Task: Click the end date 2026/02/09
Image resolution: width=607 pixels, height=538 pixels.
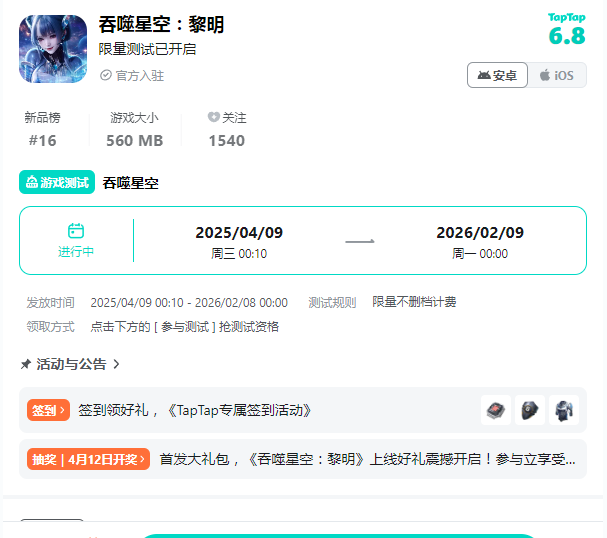Action: coord(480,233)
